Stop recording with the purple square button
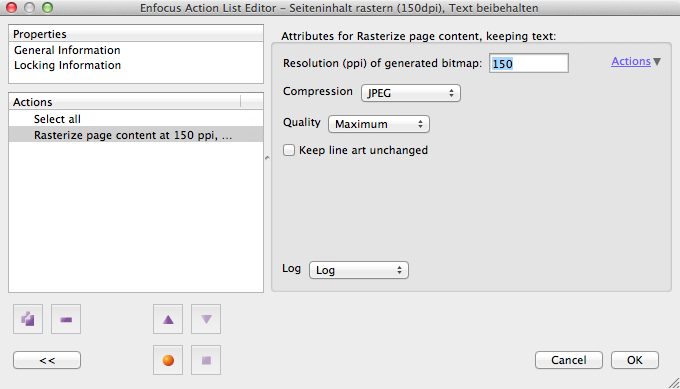The height and width of the screenshot is (389, 680). click(x=206, y=360)
